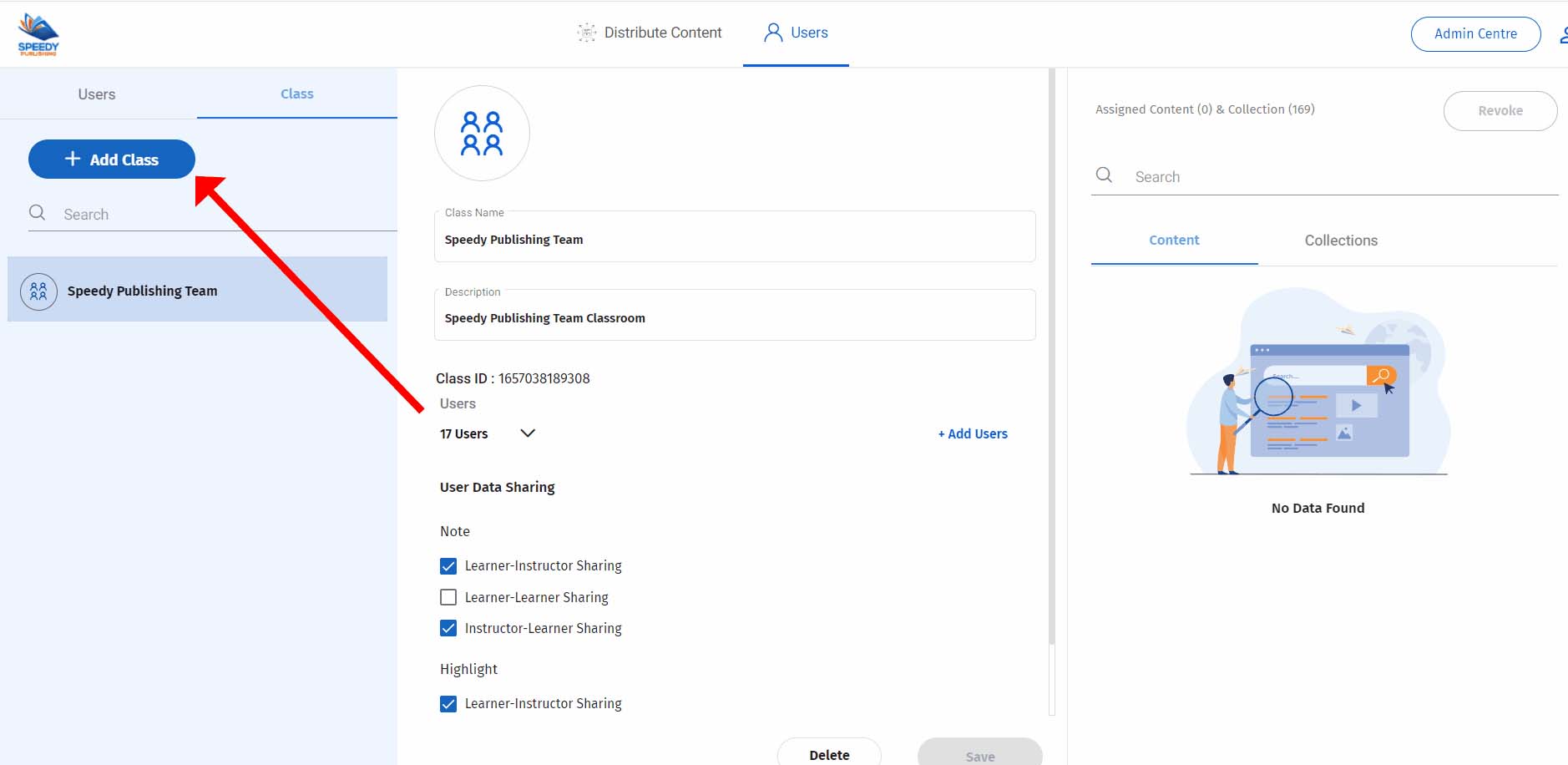This screenshot has height=765, width=1568.
Task: Switch to the Content tab
Action: 1174,241
